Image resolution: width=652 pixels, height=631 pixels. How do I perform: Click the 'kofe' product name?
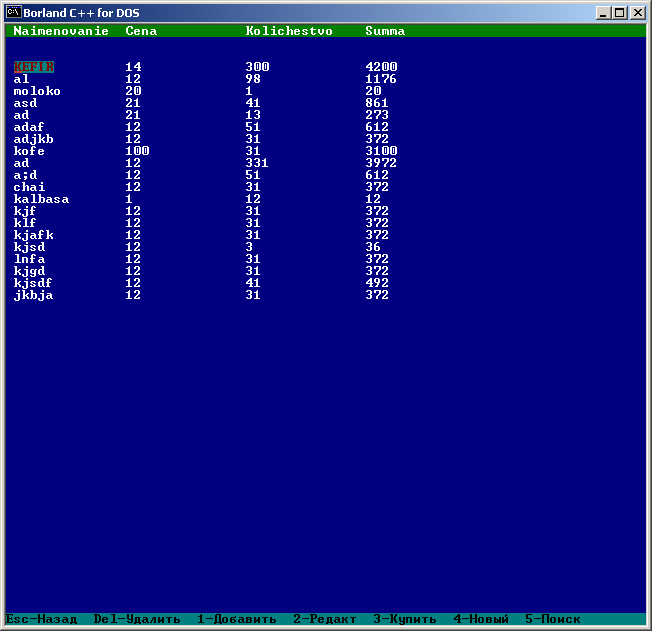[x=29, y=151]
